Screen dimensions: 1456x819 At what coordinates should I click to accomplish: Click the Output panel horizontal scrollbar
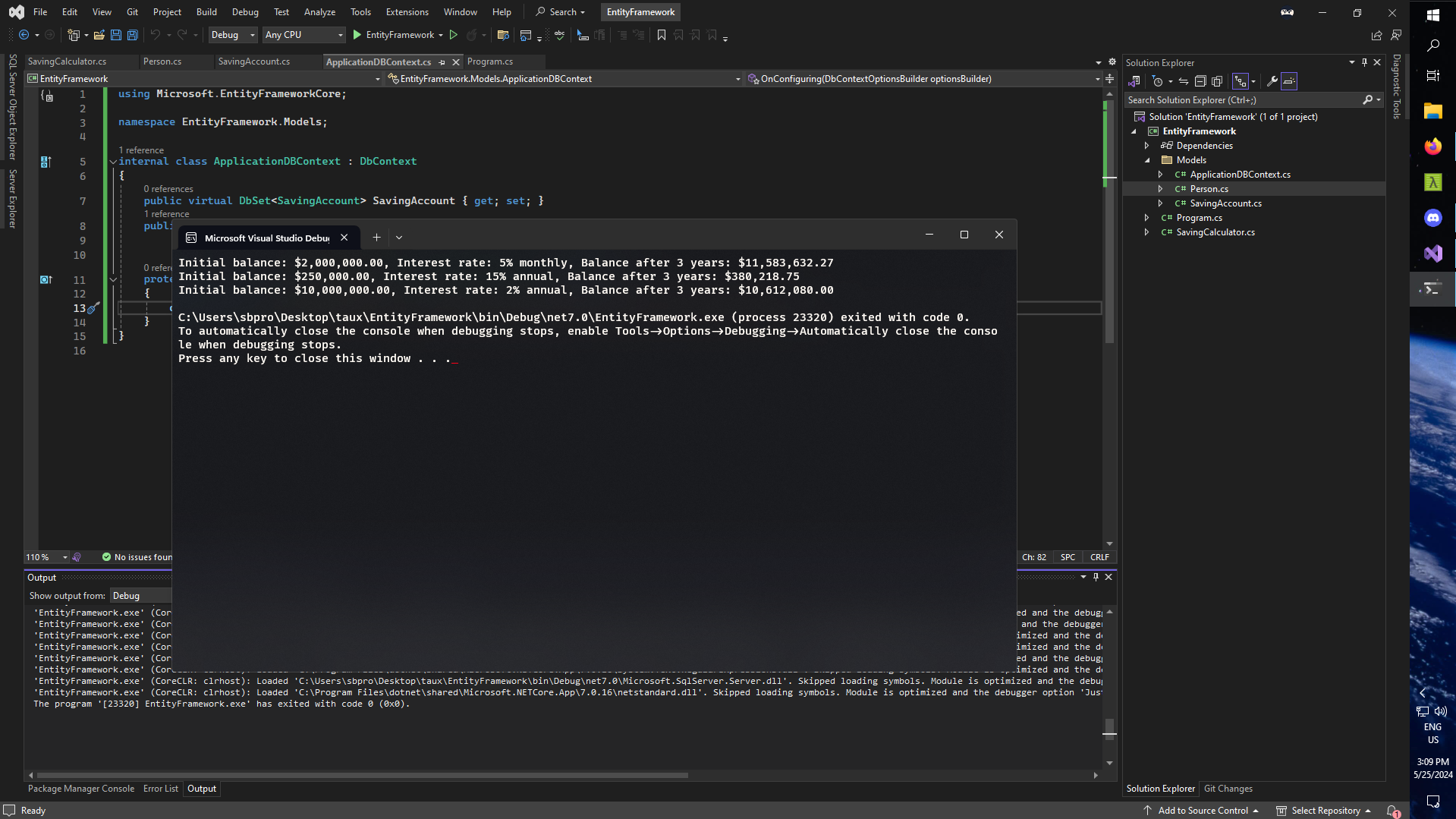[361, 776]
